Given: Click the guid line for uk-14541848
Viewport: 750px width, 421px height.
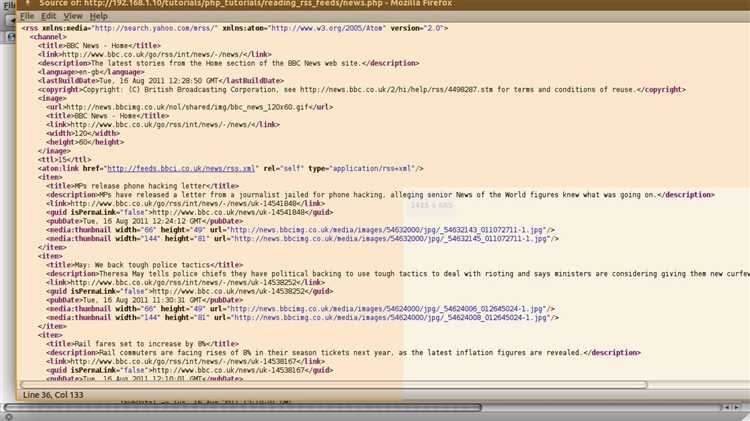Looking at the screenshot, I should pos(190,212).
